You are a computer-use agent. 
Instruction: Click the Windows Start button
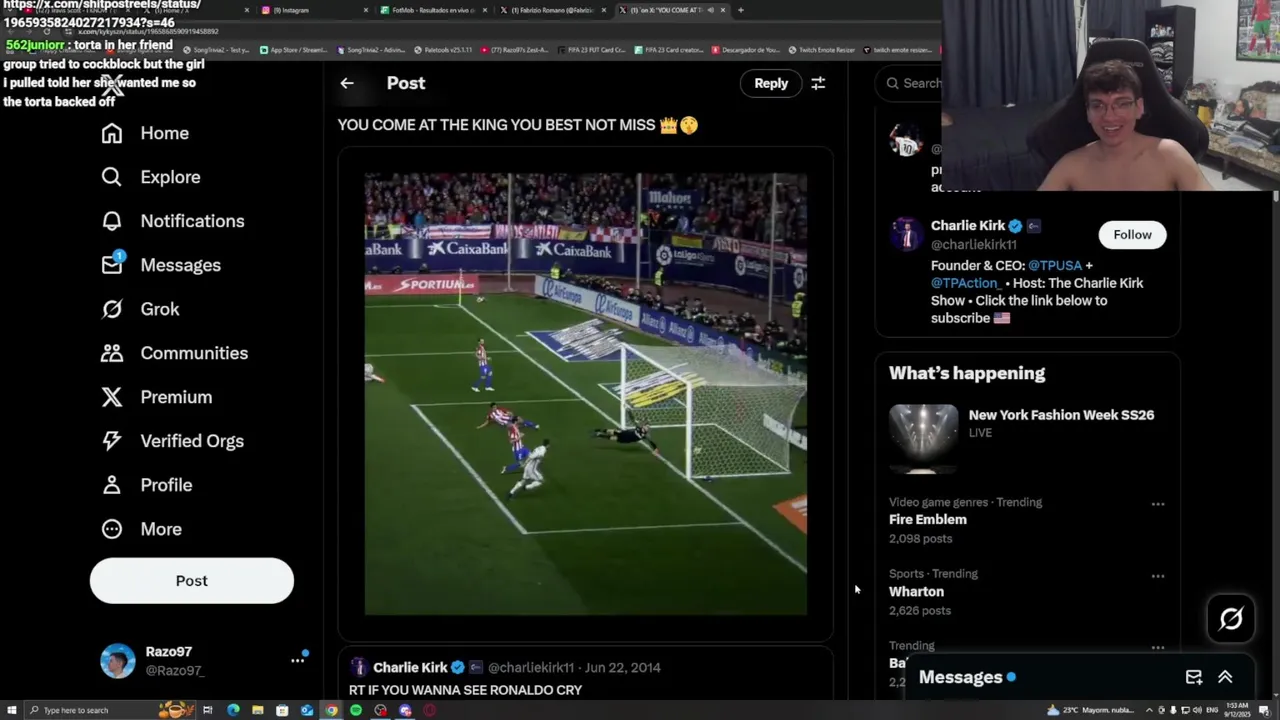click(11, 710)
